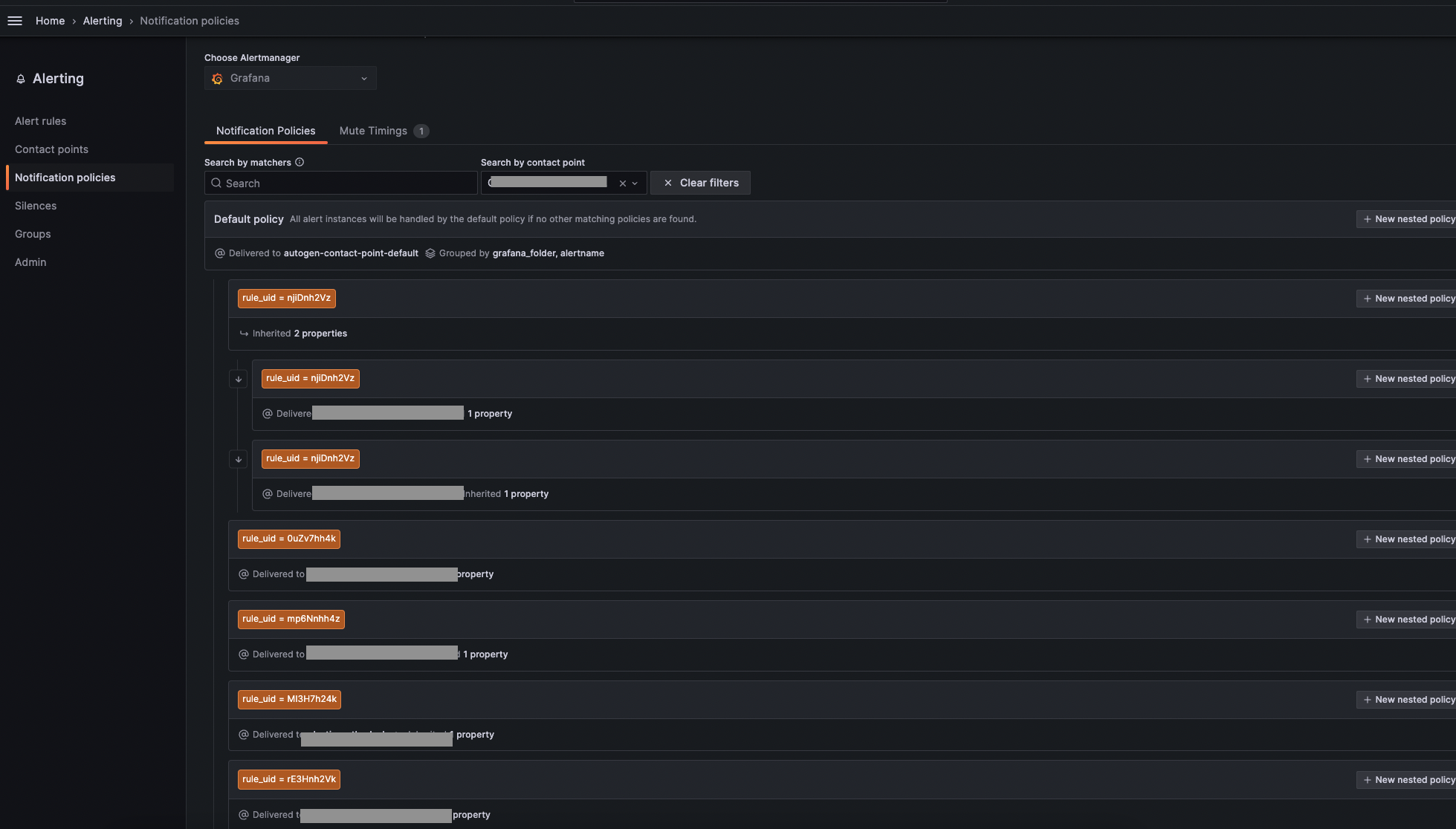Click the Grafana logo in the Alertmanager selector
Screen dimensions: 1456x829
pos(217,78)
